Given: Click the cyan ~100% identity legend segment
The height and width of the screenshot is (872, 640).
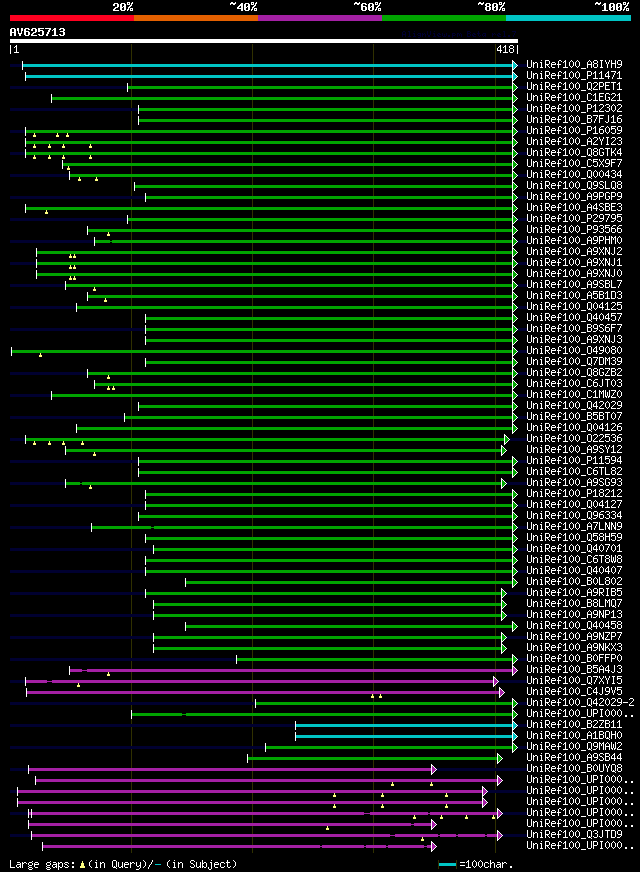Looking at the screenshot, I should click(568, 18).
